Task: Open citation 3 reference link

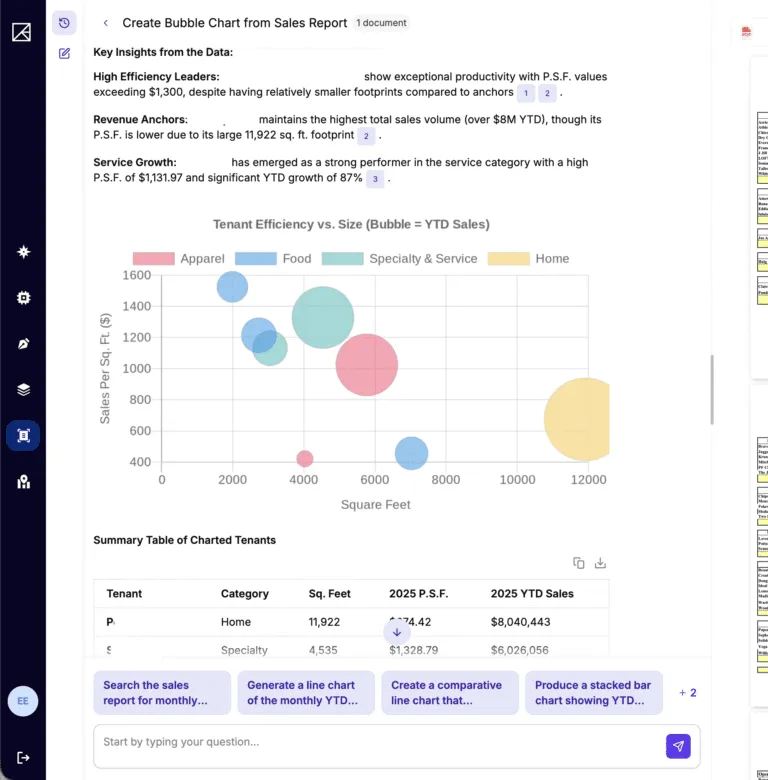Action: click(375, 179)
